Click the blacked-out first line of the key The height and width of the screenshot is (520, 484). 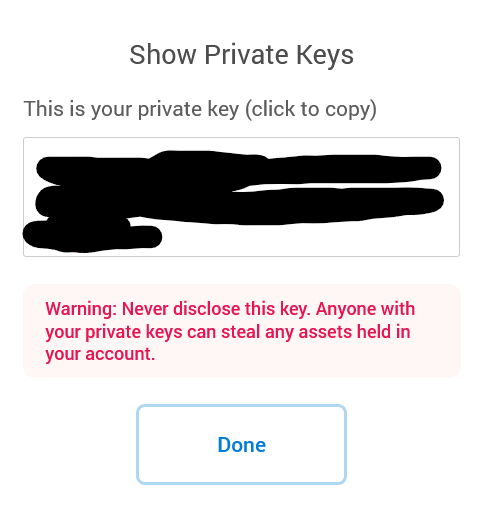[239, 168]
